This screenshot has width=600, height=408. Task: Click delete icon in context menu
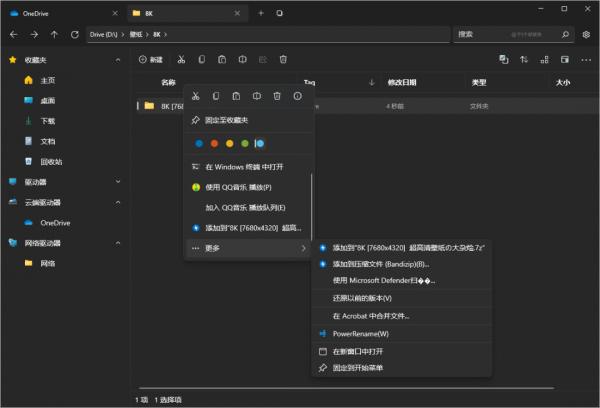point(277,96)
